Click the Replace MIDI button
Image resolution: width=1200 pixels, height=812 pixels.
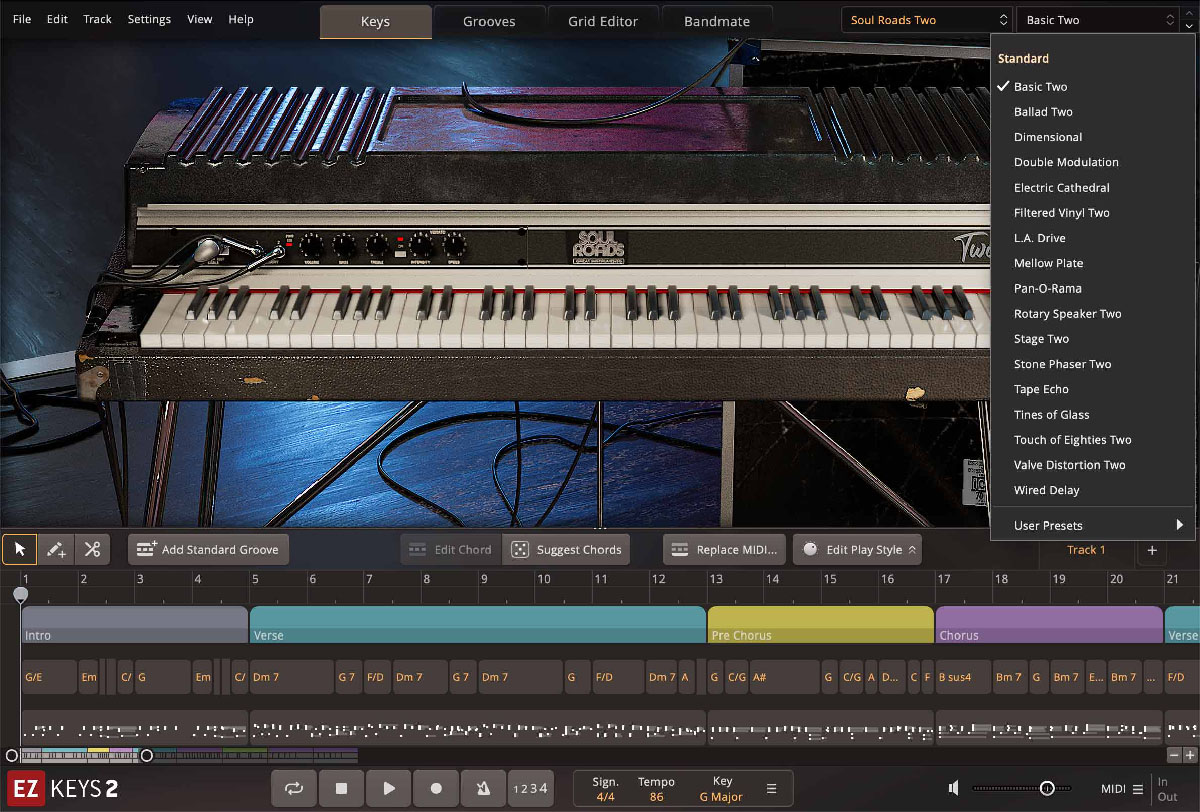pyautogui.click(x=724, y=549)
